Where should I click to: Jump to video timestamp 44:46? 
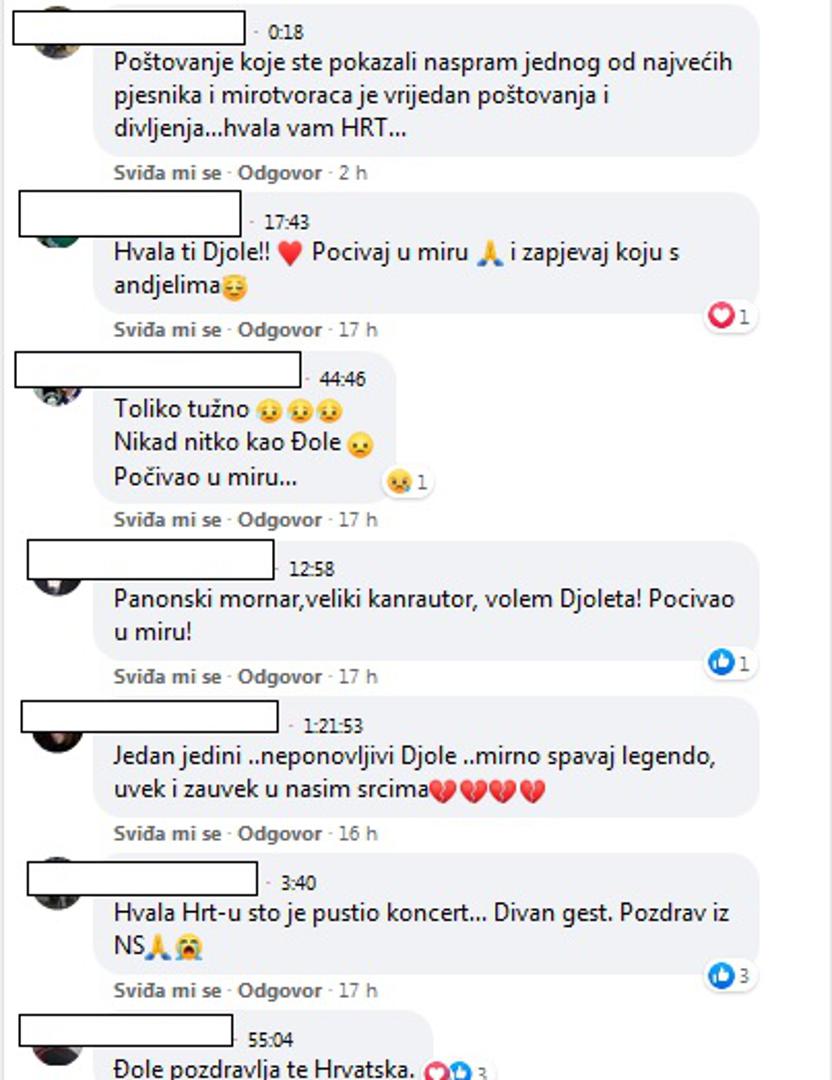pyautogui.click(x=342, y=379)
